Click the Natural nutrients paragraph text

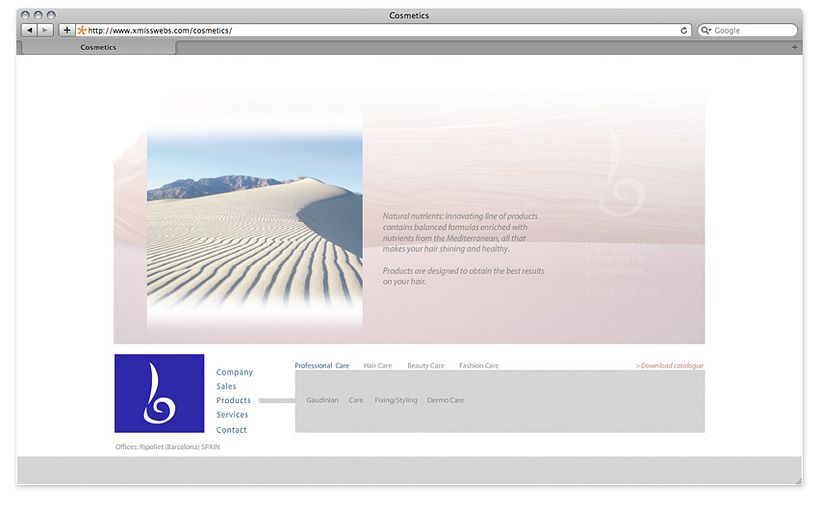460,233
